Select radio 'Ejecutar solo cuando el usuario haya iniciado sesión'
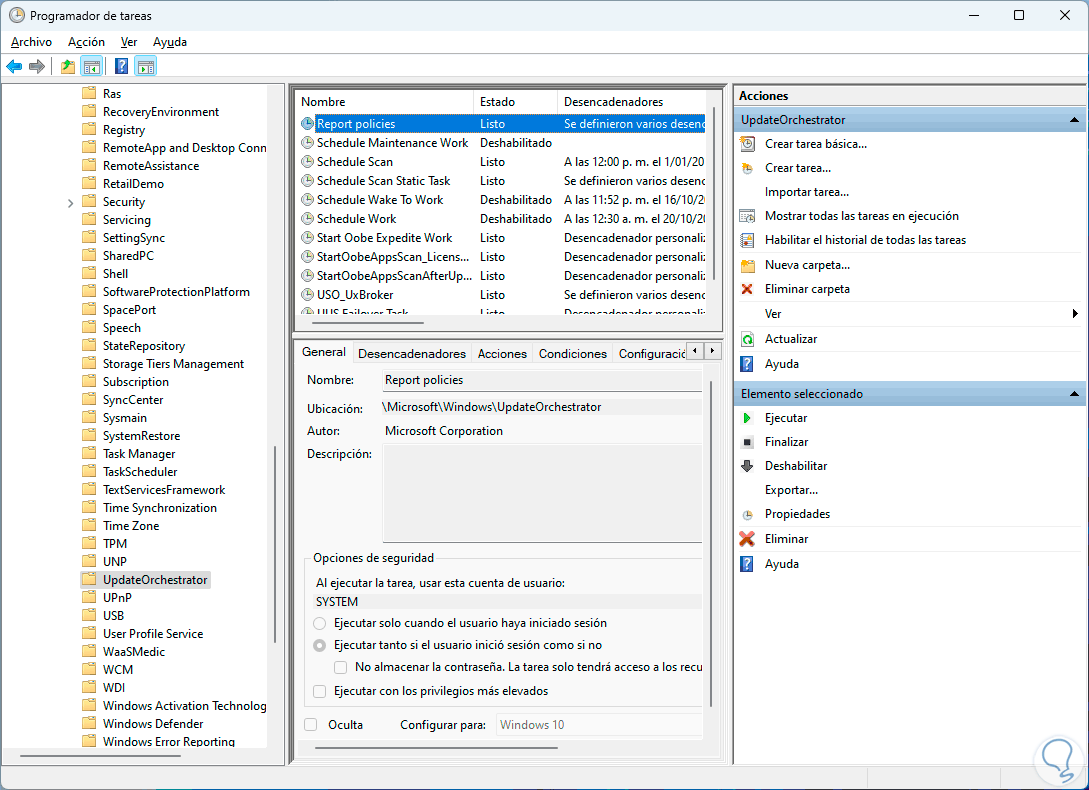The height and width of the screenshot is (790, 1089). [x=319, y=623]
